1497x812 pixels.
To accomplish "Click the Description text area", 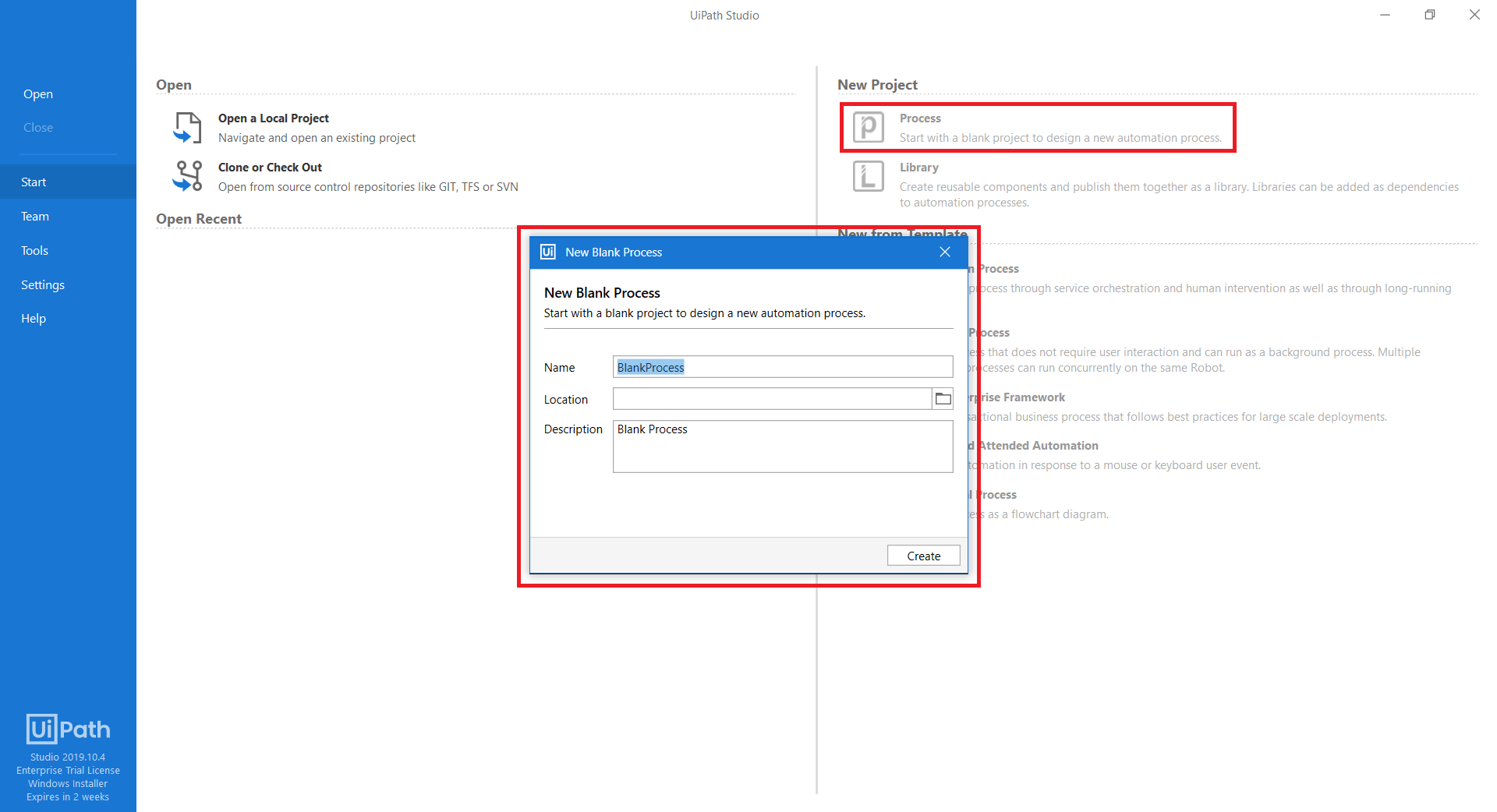I will pos(783,447).
